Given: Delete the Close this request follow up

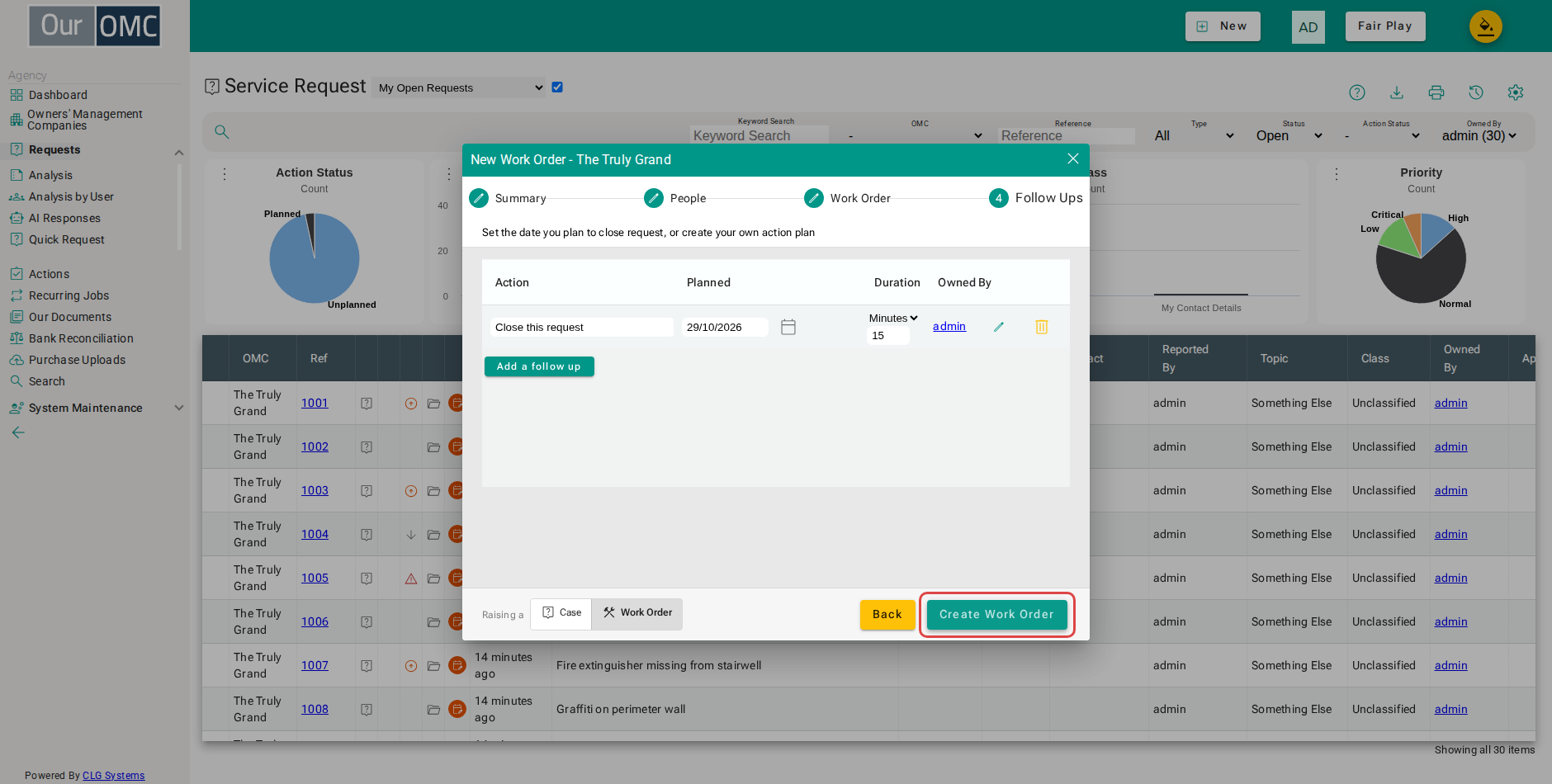Looking at the screenshot, I should click(1042, 327).
